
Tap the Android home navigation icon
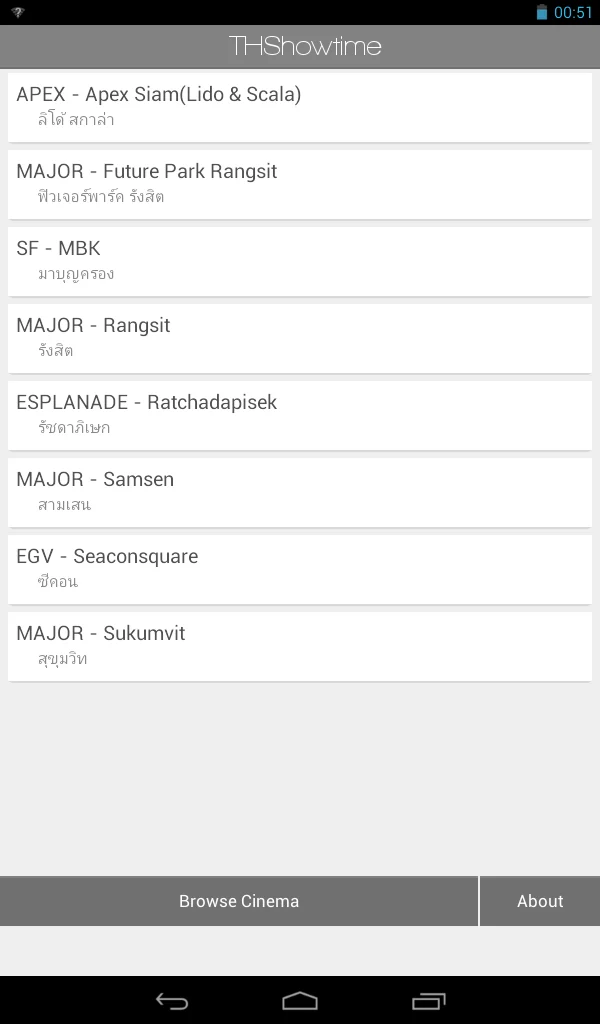coord(300,1000)
